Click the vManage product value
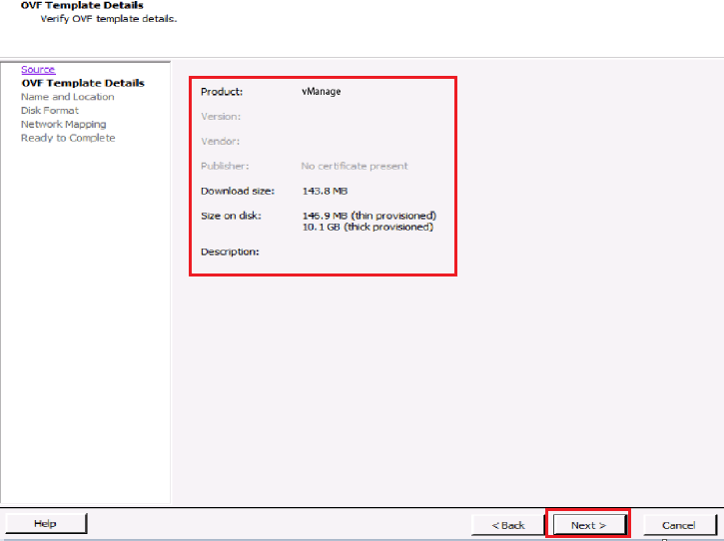 [x=321, y=91]
